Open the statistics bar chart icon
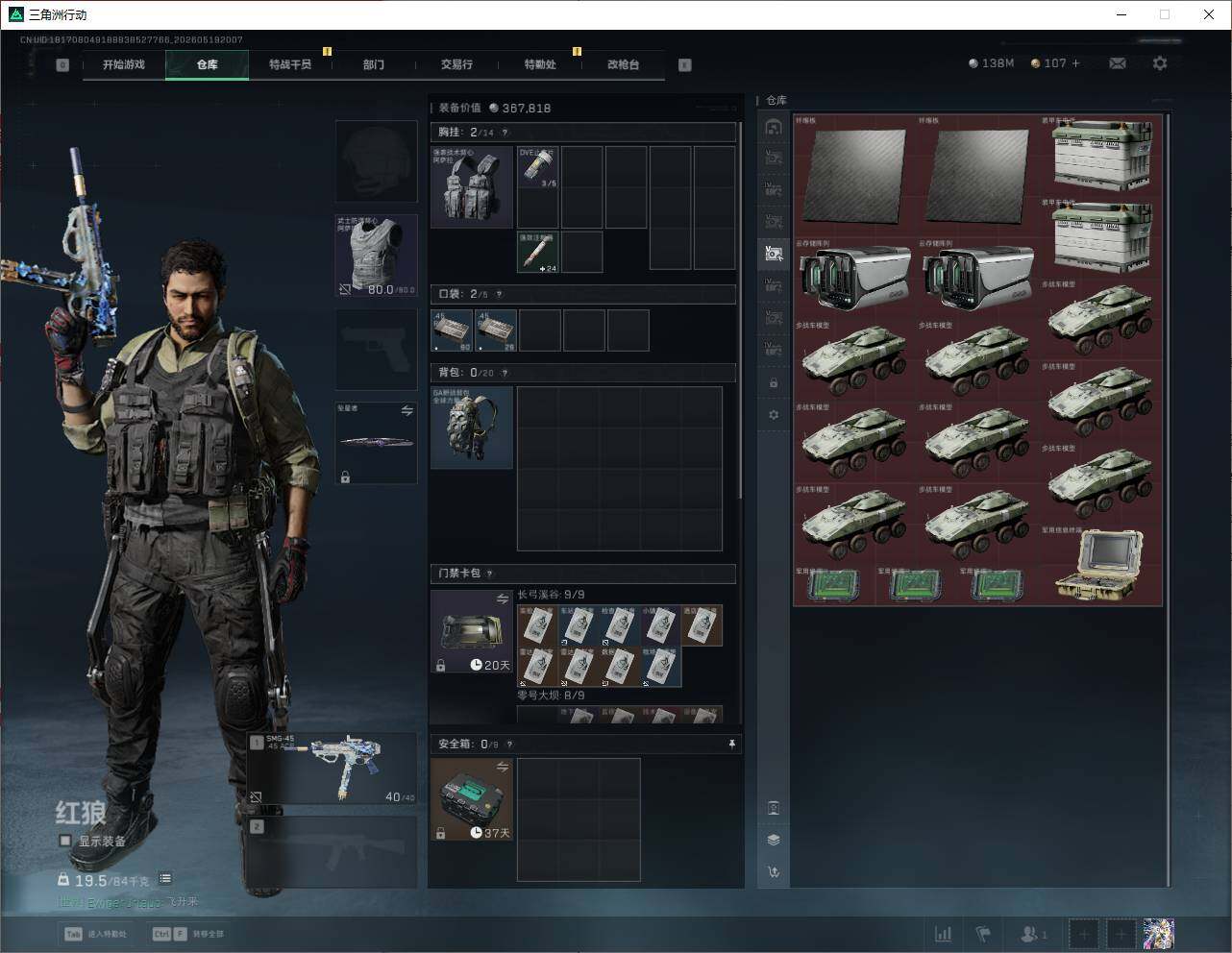This screenshot has width=1232, height=953. pos(944,934)
